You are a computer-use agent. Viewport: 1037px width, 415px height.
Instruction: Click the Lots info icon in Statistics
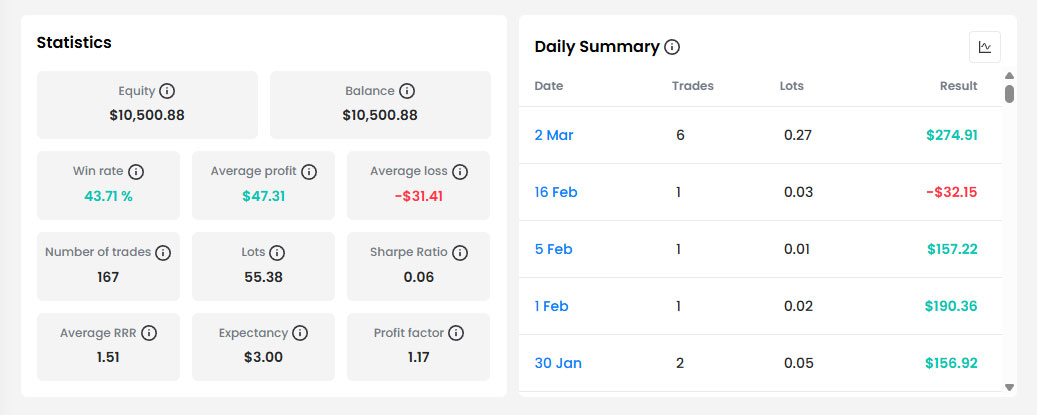(277, 253)
